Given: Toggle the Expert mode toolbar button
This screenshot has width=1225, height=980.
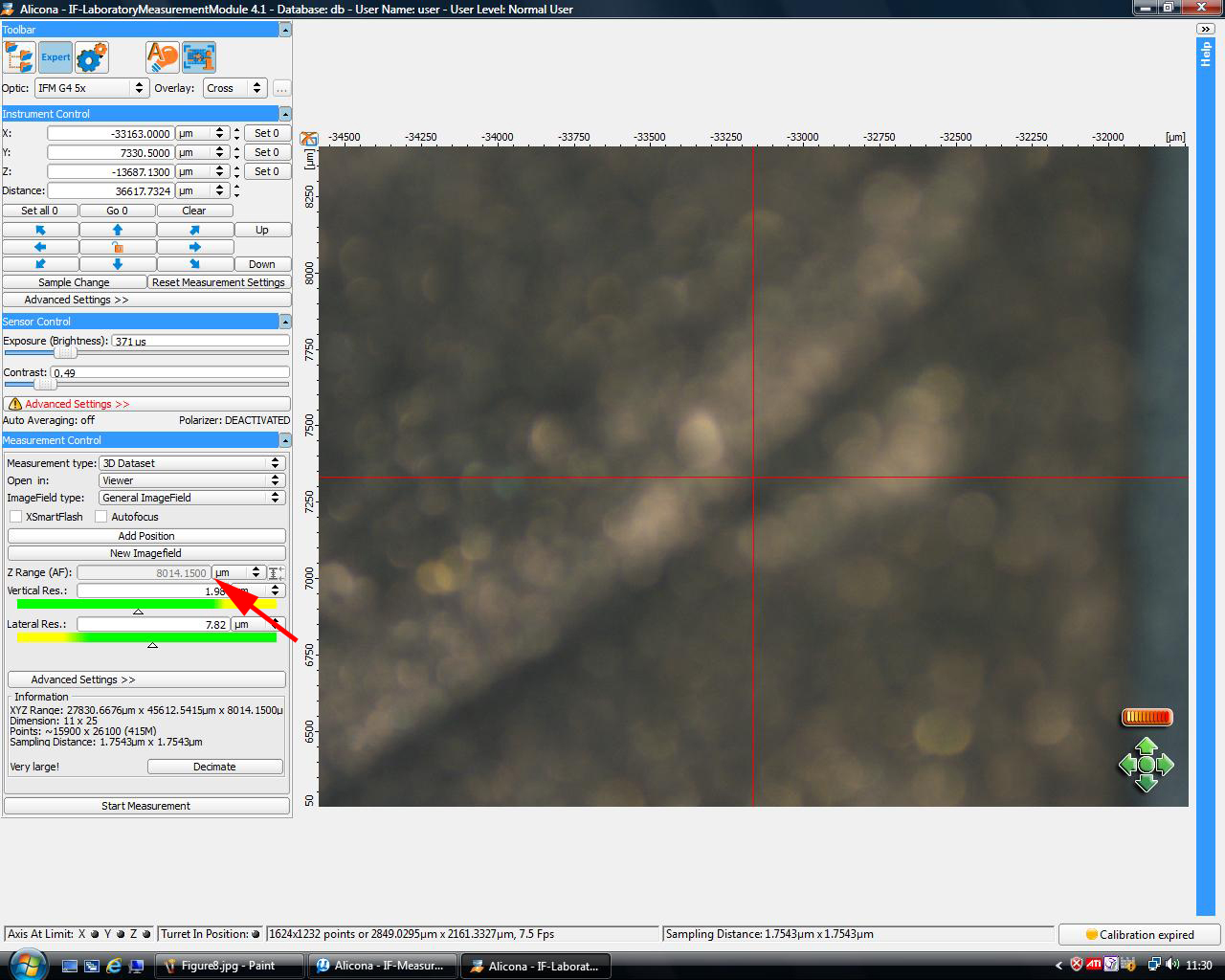Looking at the screenshot, I should [x=56, y=57].
